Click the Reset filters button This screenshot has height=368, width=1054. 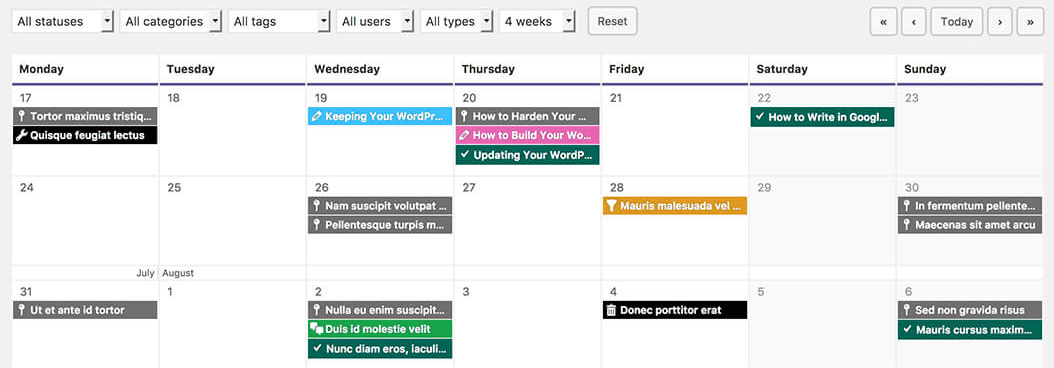click(x=612, y=21)
